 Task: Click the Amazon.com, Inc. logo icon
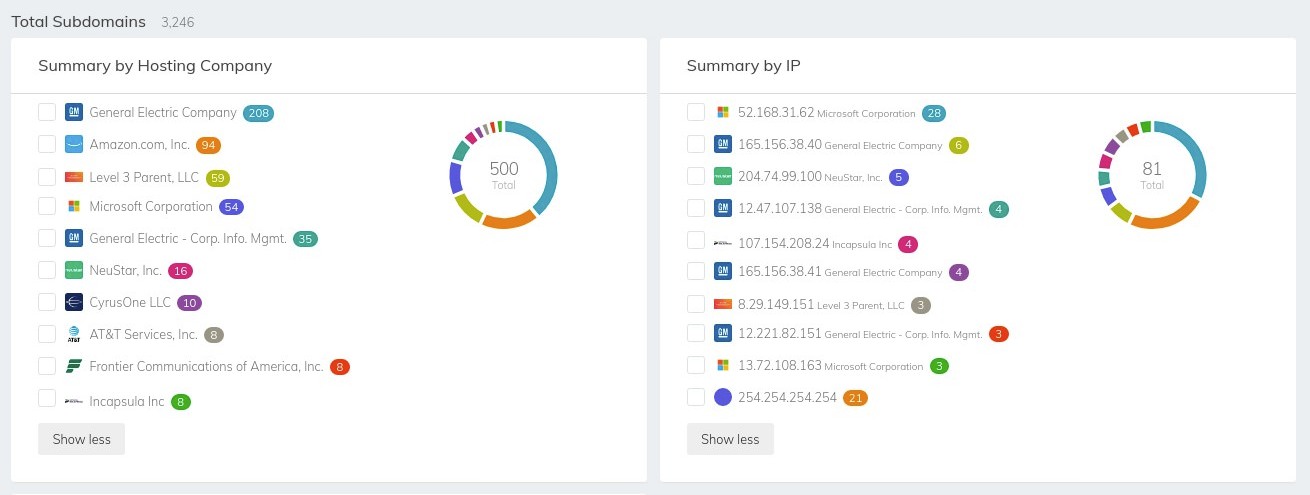73,144
